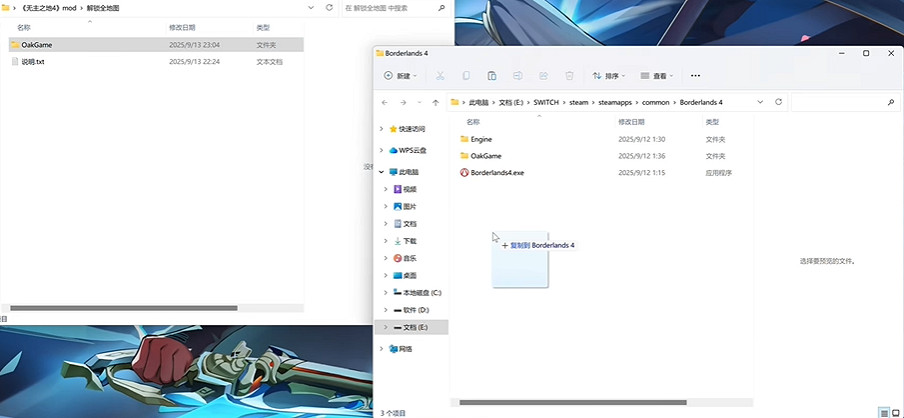Viewport: 904px width, 418px height.
Task: Select OakGame folder in 解锁全地图 window
Action: (x=156, y=44)
